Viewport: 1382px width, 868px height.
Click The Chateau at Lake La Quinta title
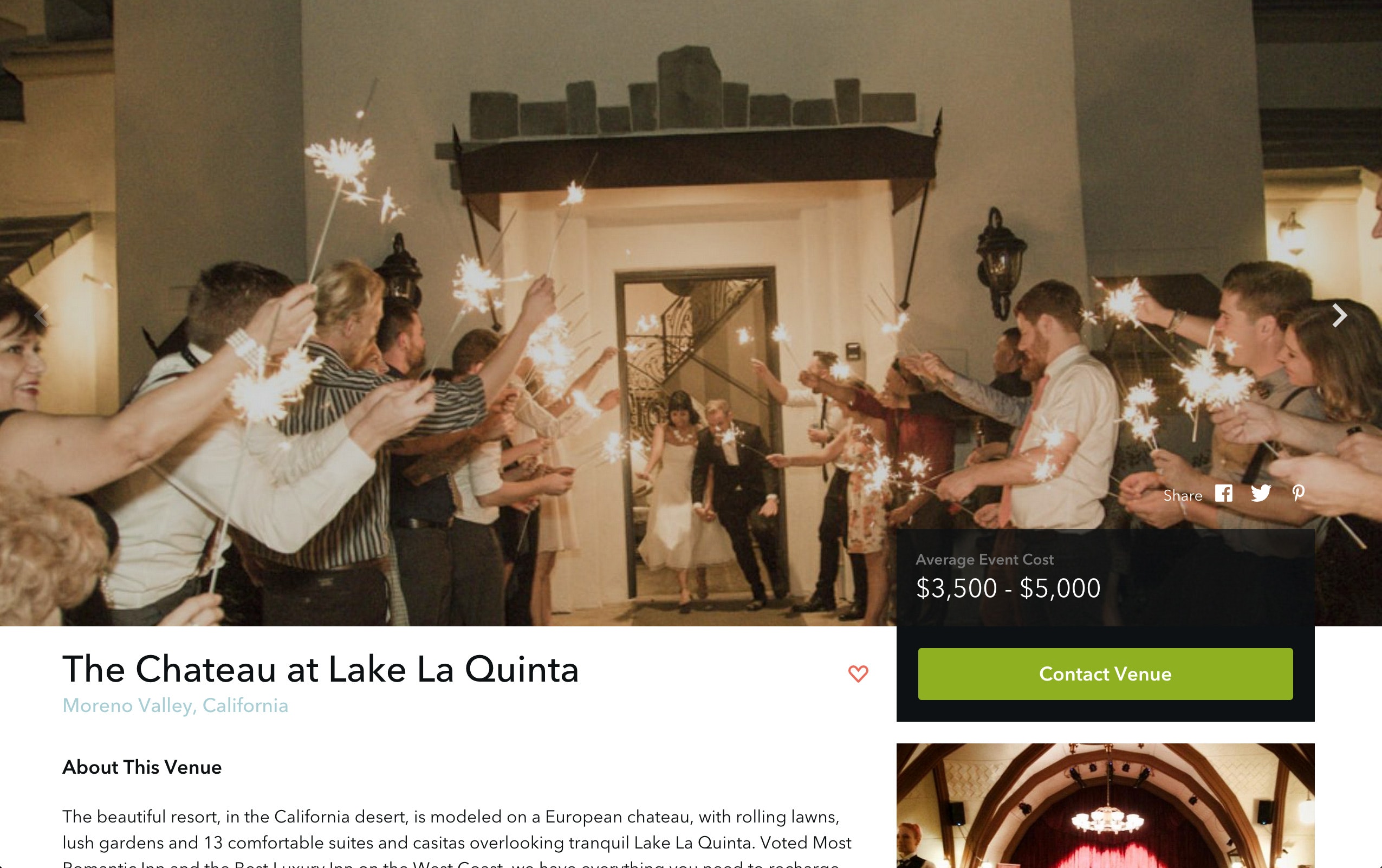point(320,669)
